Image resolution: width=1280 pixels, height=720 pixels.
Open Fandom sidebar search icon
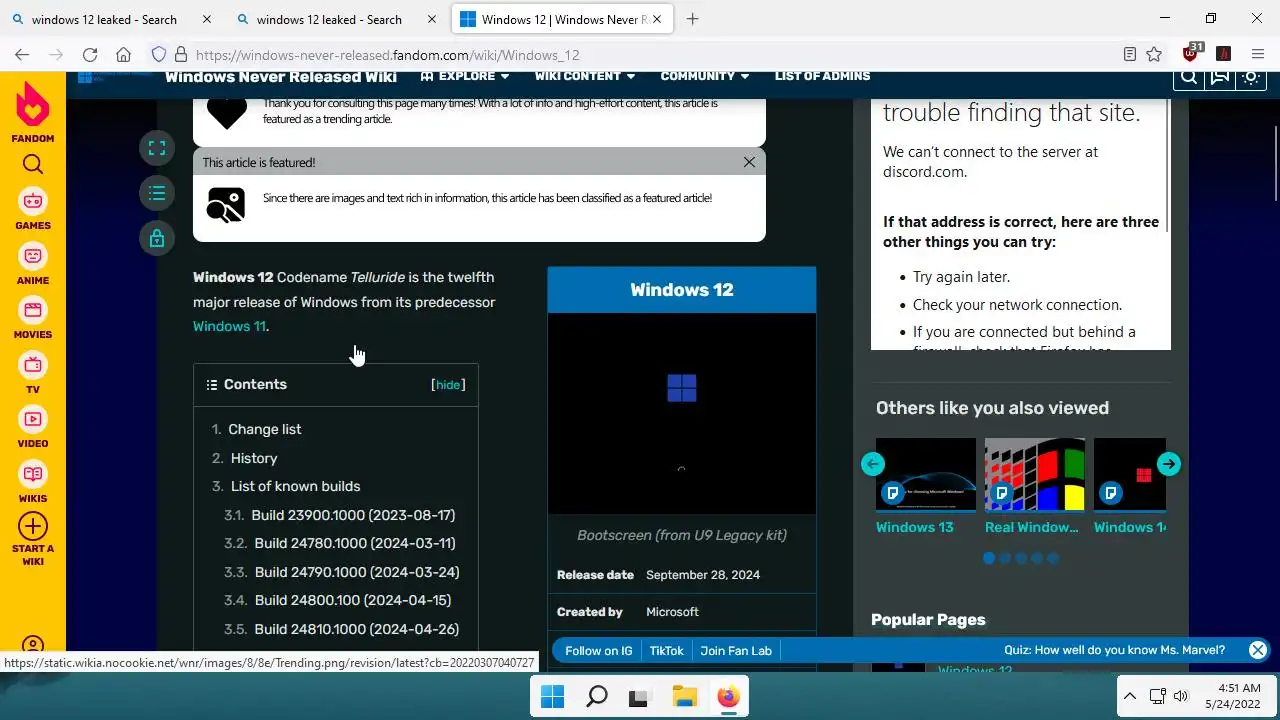pos(33,165)
